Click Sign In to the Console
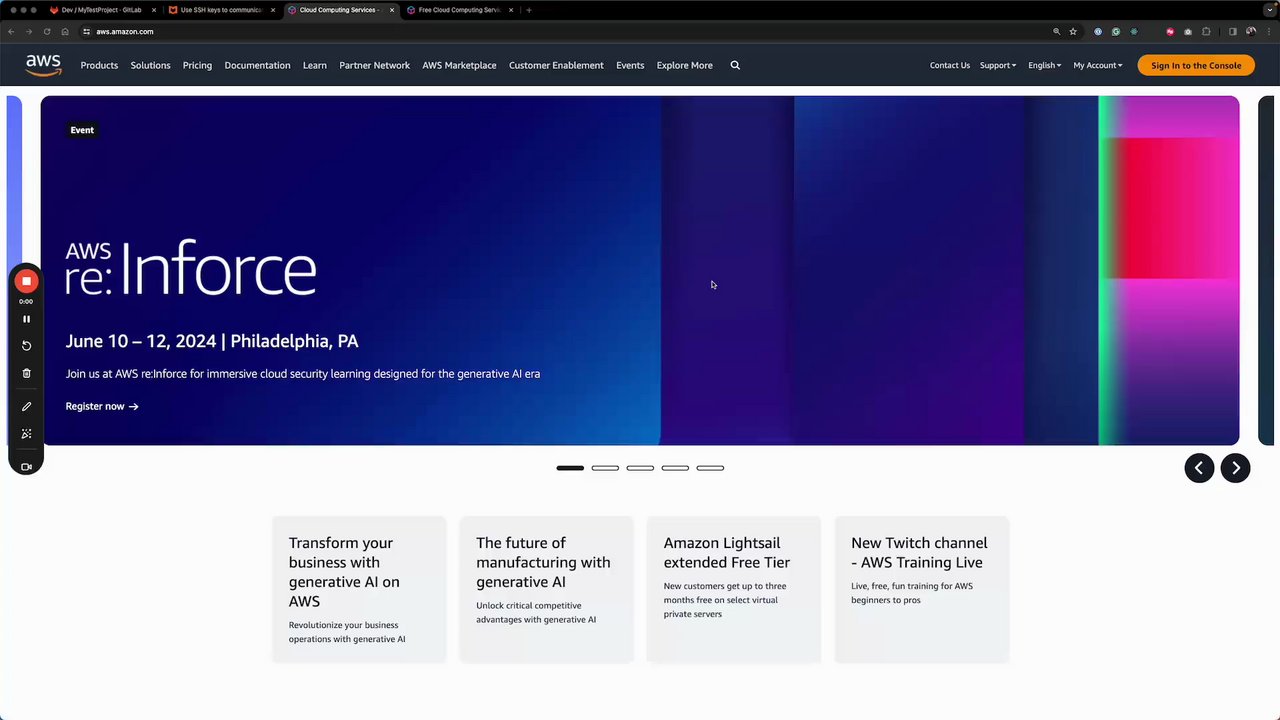 1196,65
